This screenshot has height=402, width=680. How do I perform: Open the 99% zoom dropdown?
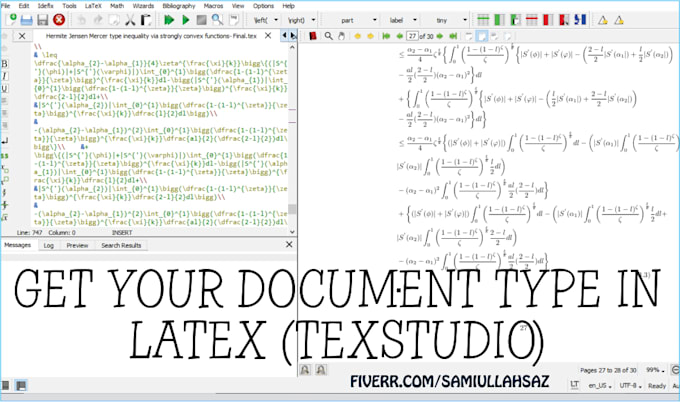coord(655,370)
